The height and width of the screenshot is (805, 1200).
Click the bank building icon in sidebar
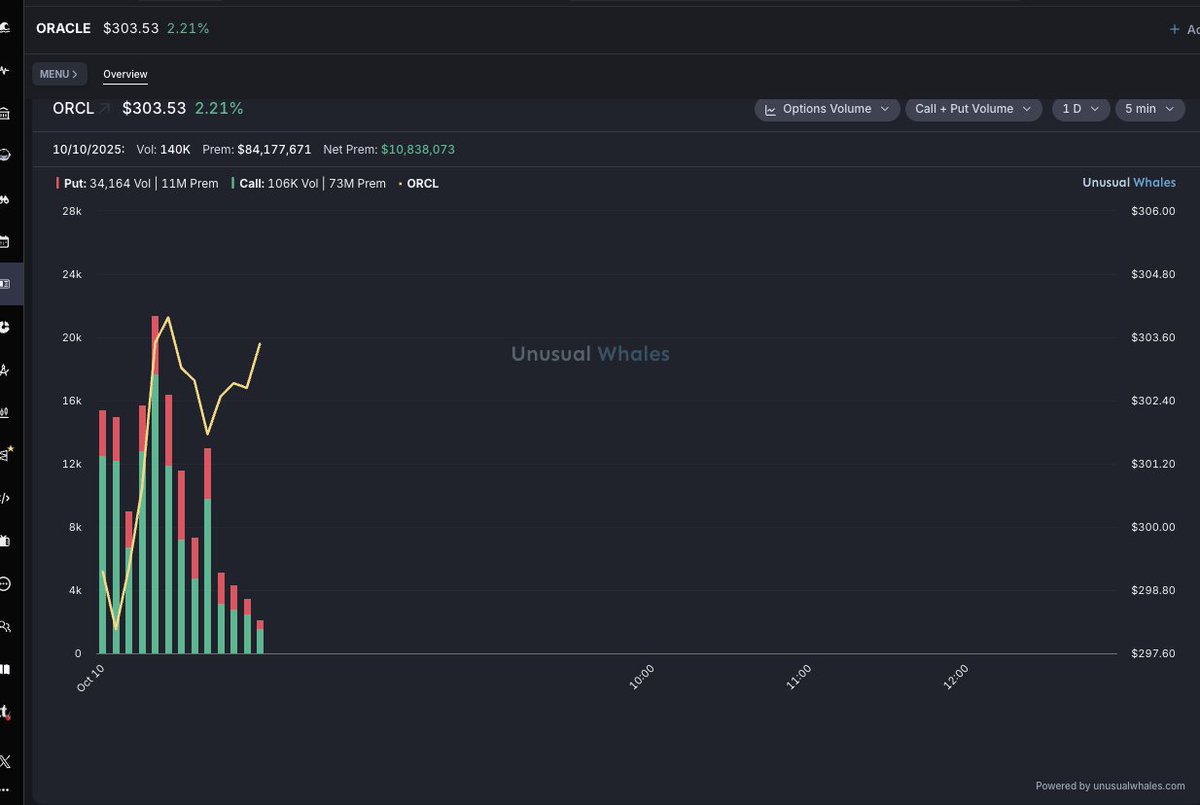pos(5,113)
